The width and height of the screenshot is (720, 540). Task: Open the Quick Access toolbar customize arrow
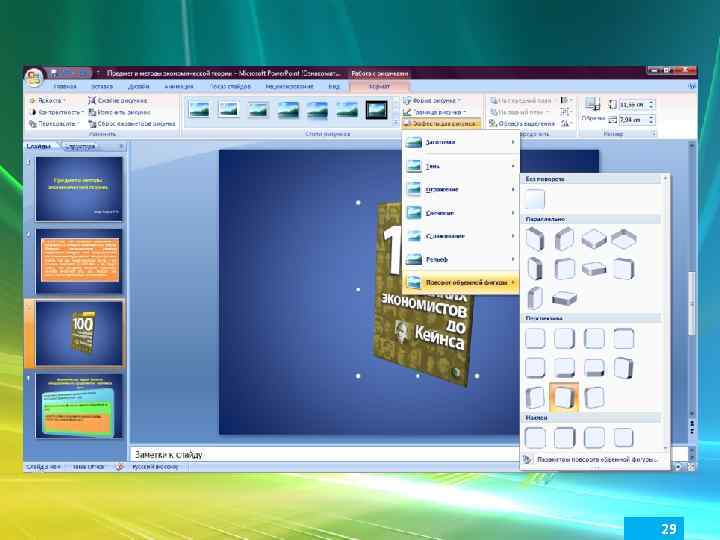point(98,73)
